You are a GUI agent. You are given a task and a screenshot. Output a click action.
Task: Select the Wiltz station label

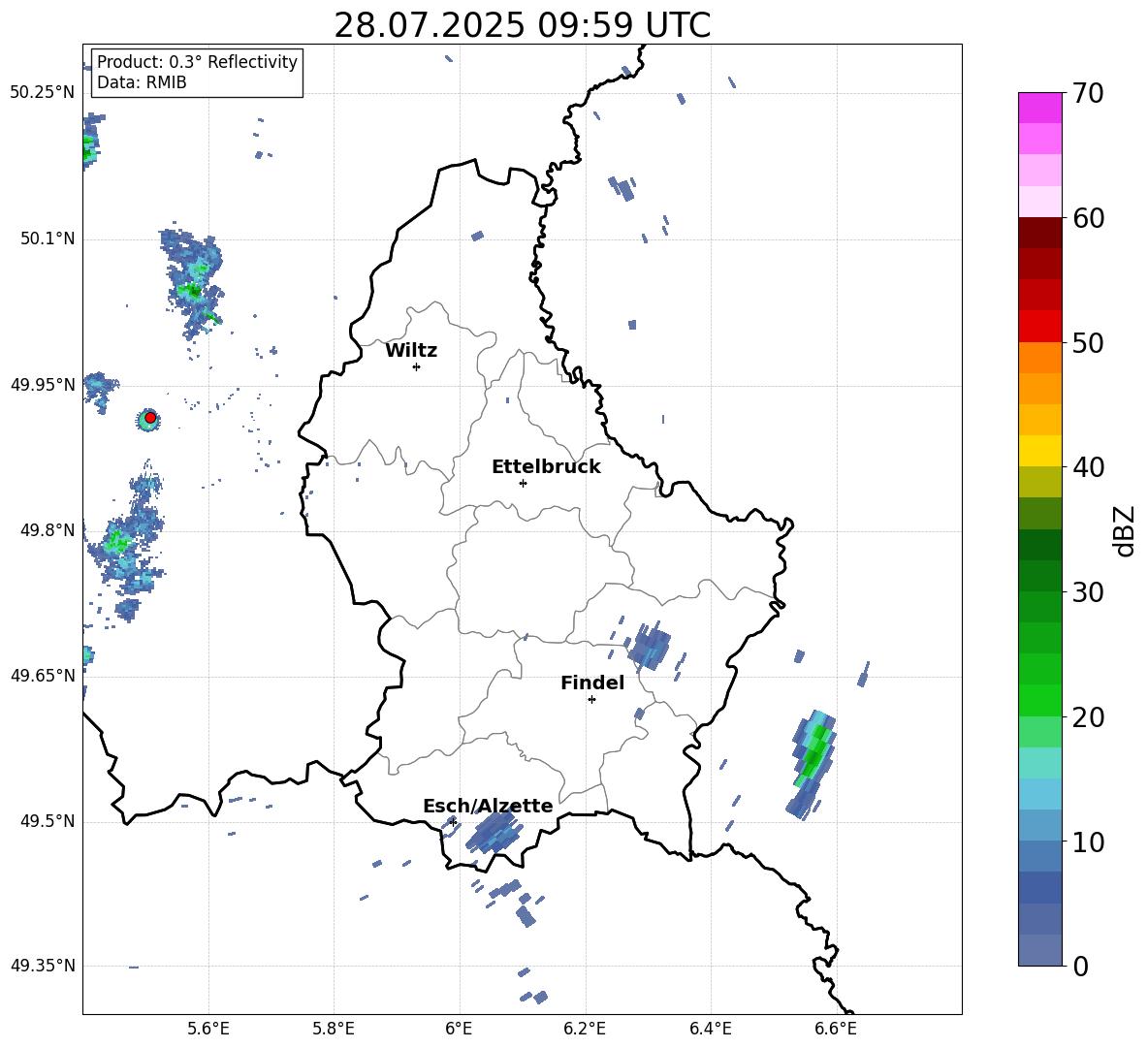(411, 351)
